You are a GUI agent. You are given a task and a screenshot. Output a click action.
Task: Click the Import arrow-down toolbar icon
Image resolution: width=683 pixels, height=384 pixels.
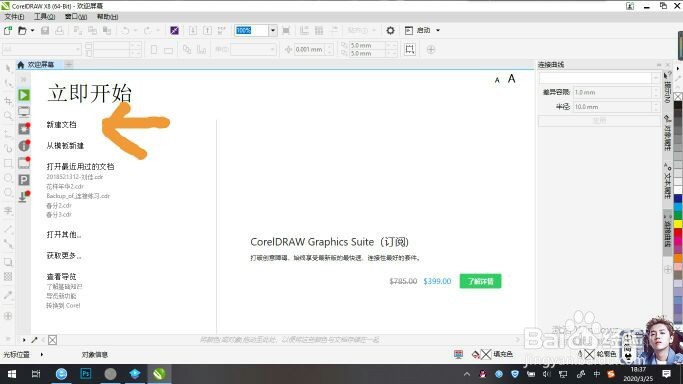click(x=193, y=30)
